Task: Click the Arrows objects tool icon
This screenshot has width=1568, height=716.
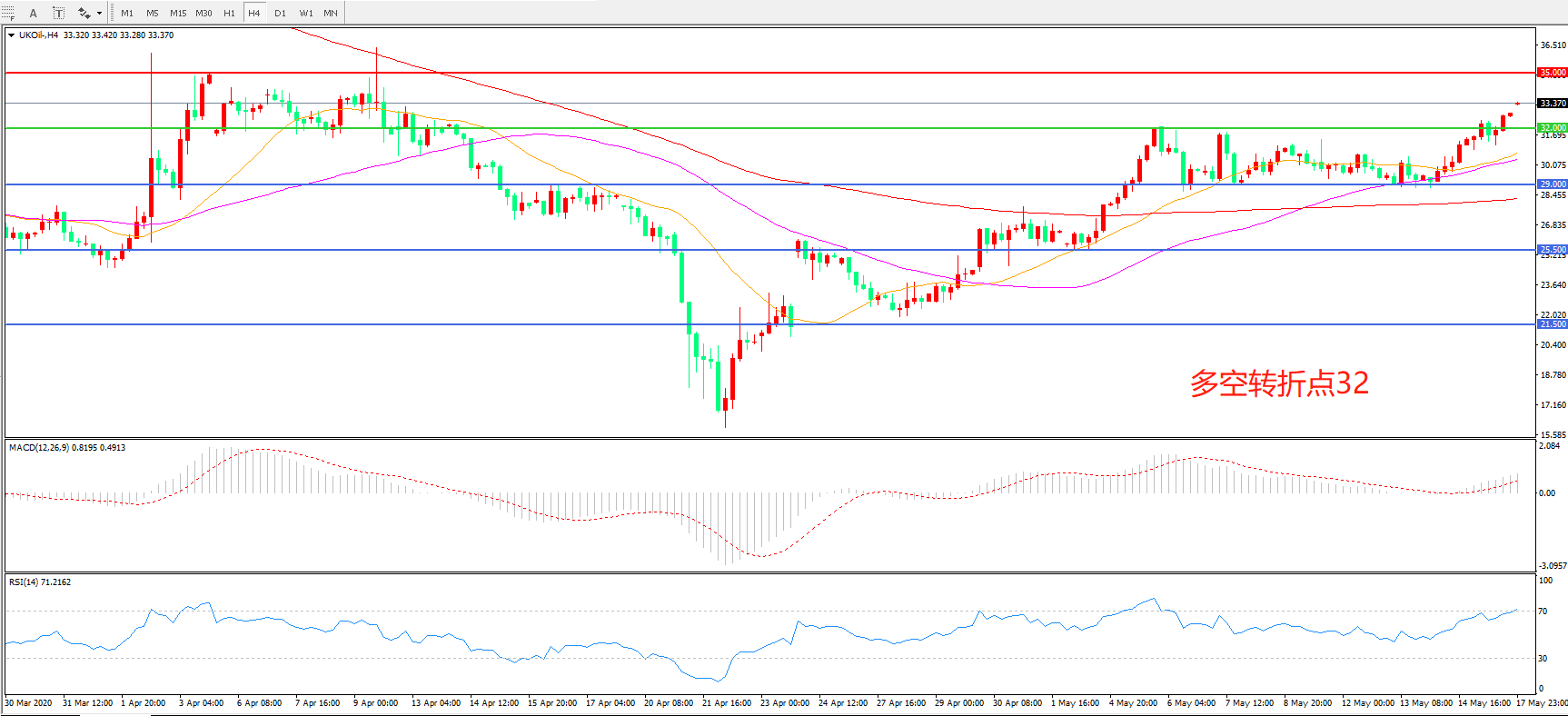Action: [x=84, y=13]
